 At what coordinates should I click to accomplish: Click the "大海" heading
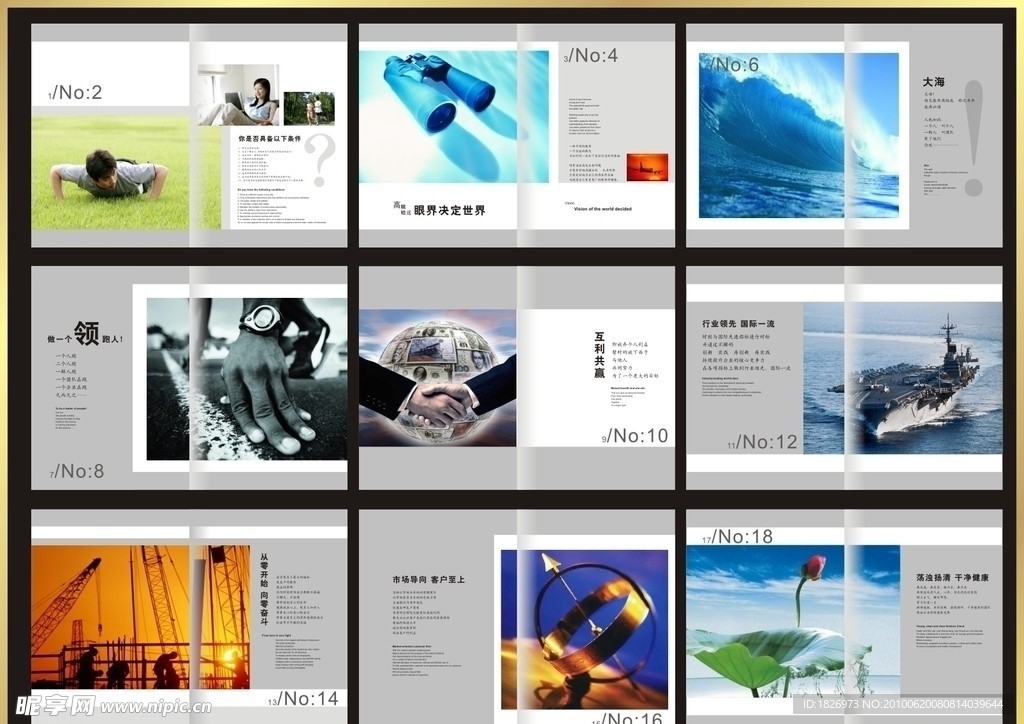pyautogui.click(x=934, y=82)
